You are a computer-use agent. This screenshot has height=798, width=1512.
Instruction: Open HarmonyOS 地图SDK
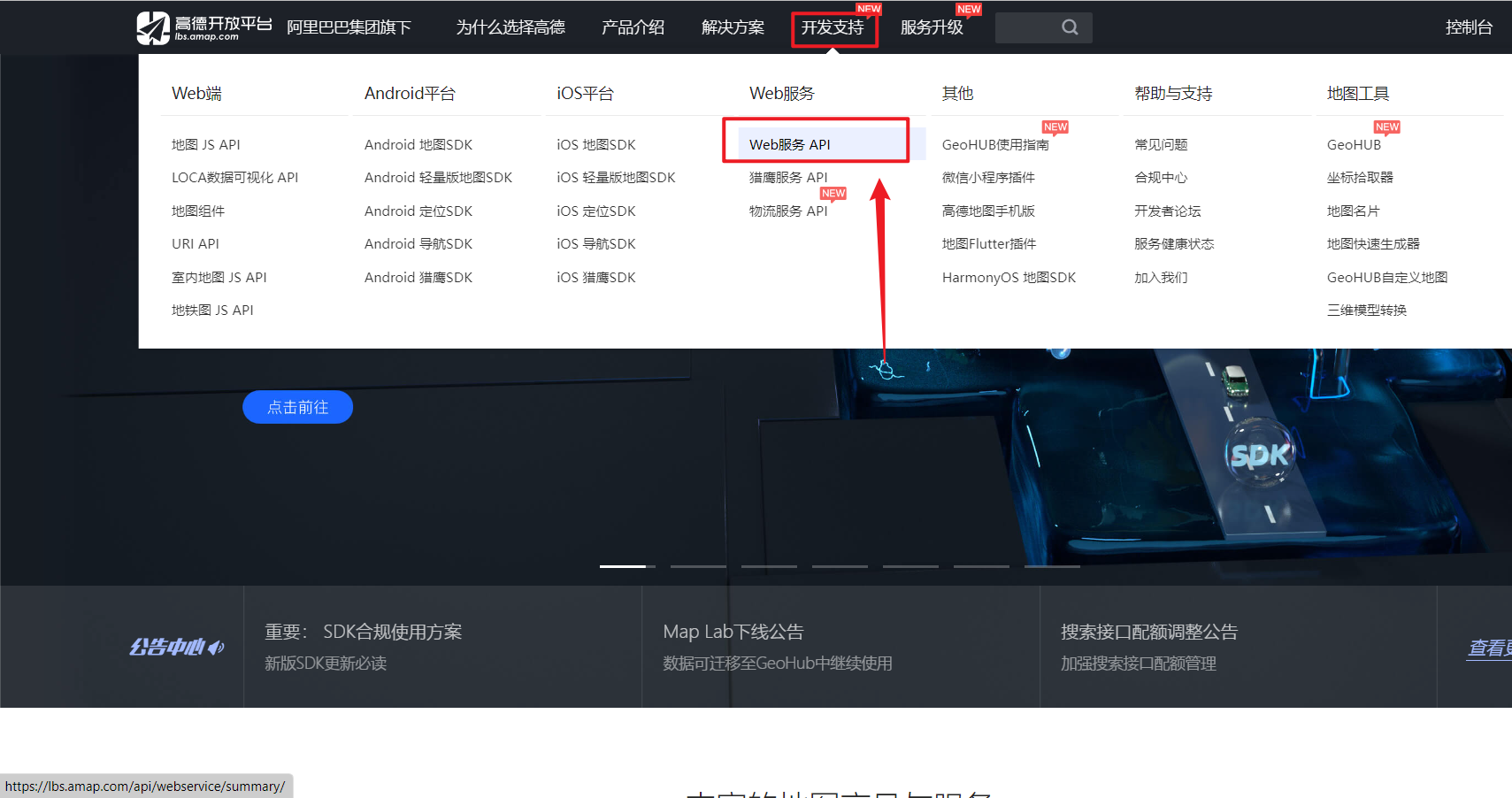pyautogui.click(x=1009, y=277)
